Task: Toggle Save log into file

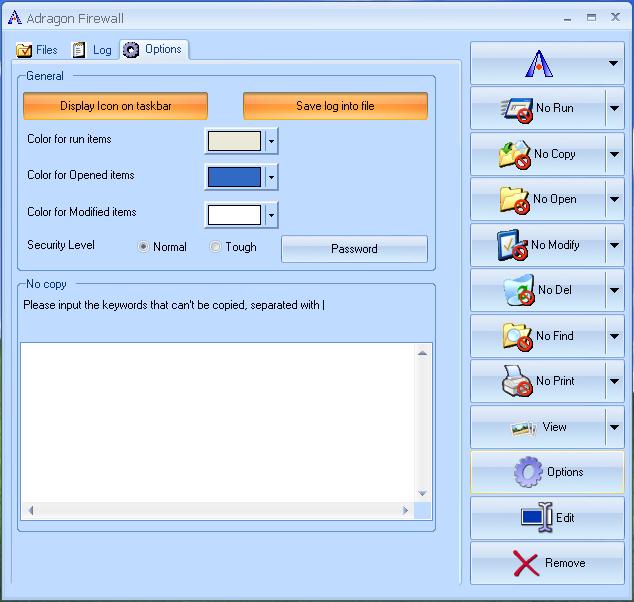Action: click(335, 106)
